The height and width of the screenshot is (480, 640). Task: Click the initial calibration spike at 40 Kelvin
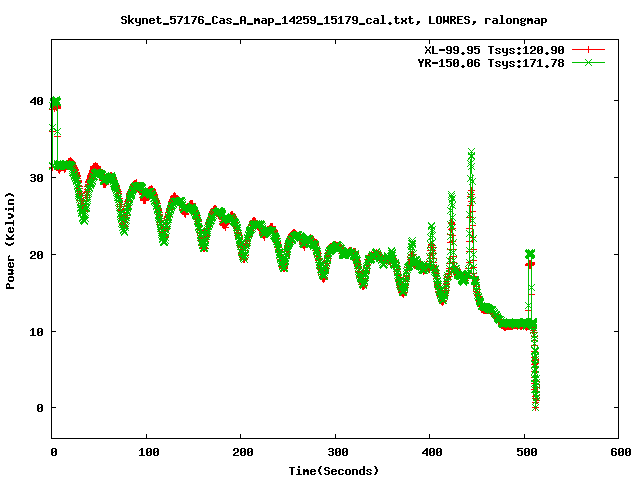point(55,101)
